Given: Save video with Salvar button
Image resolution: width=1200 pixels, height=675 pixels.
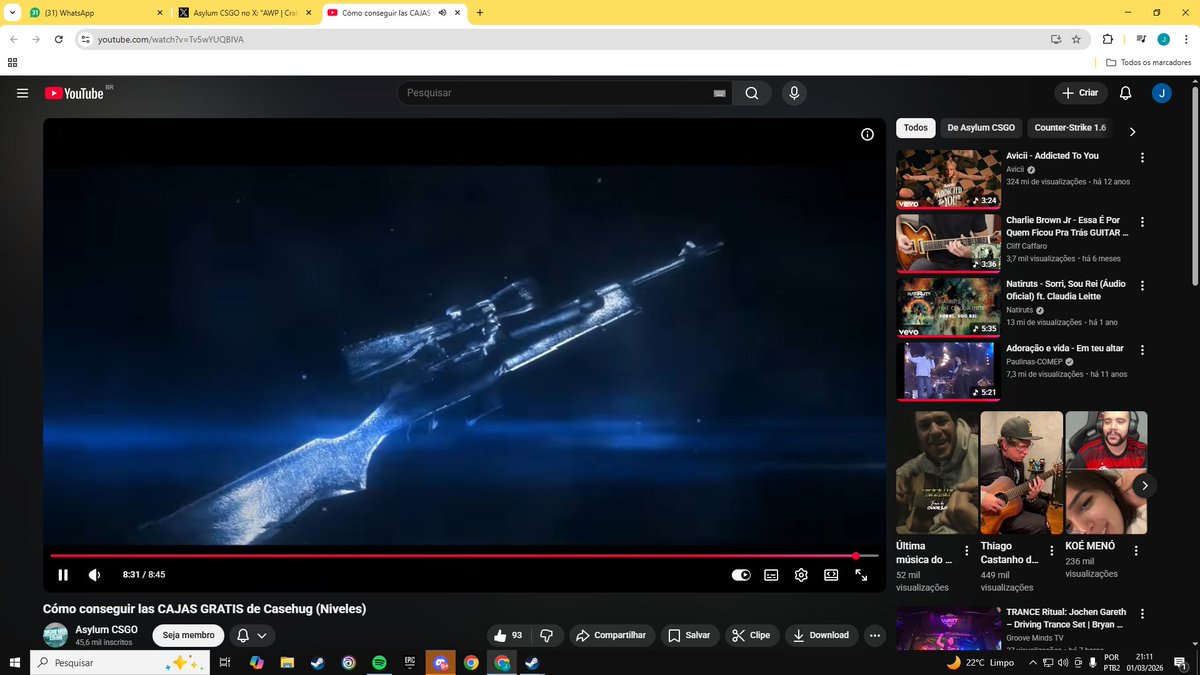Looking at the screenshot, I should [689, 635].
